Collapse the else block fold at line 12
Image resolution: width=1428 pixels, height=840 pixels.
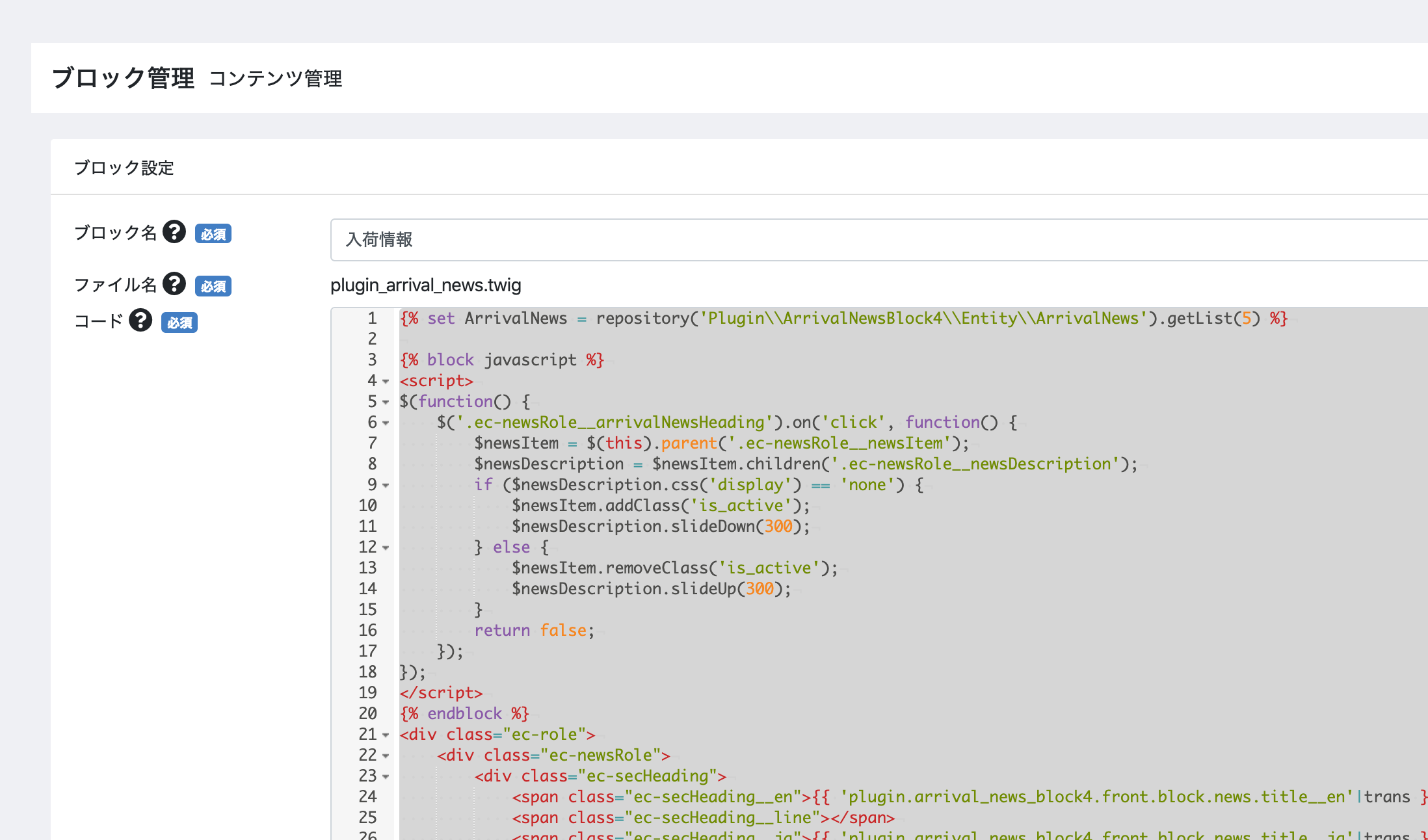(x=386, y=548)
